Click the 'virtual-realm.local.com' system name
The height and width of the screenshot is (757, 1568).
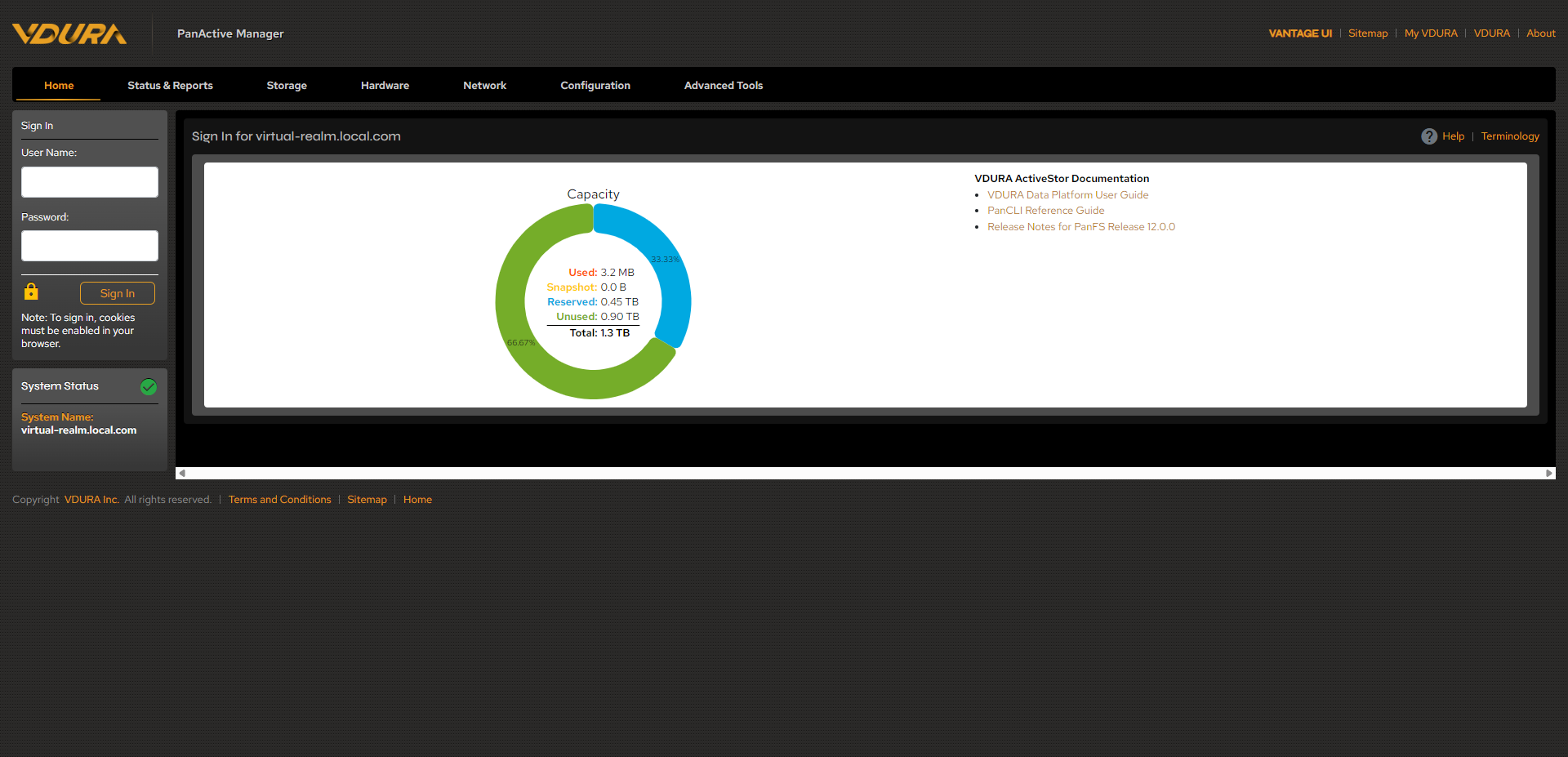[78, 430]
